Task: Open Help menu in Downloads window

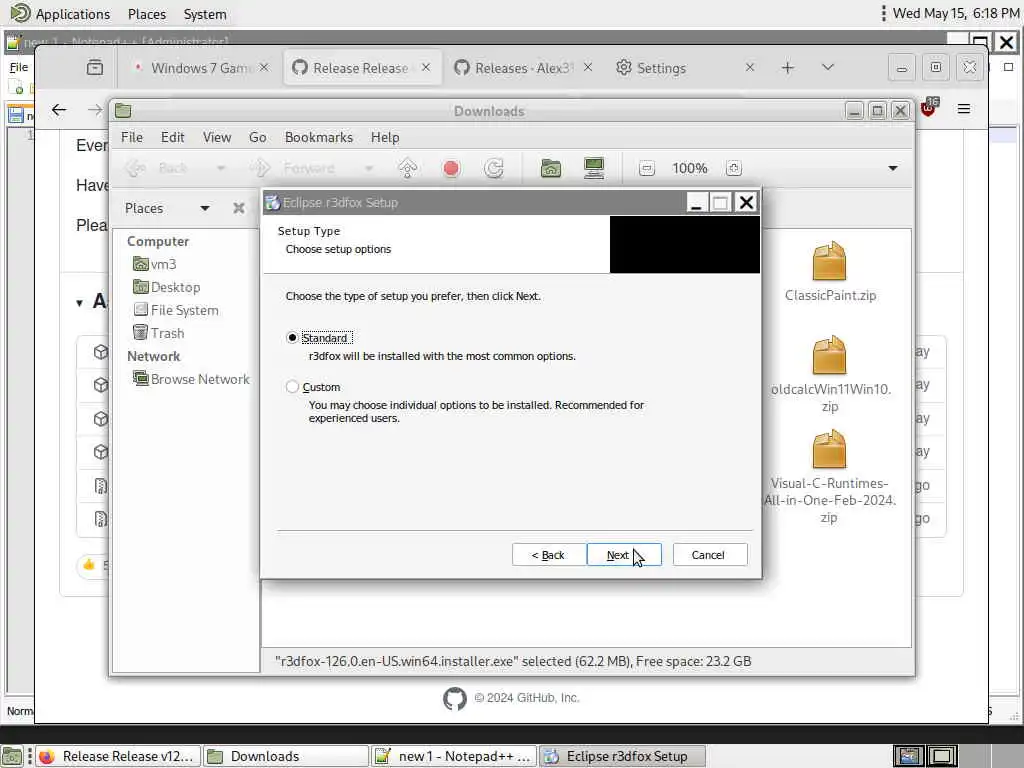Action: pyautogui.click(x=385, y=137)
